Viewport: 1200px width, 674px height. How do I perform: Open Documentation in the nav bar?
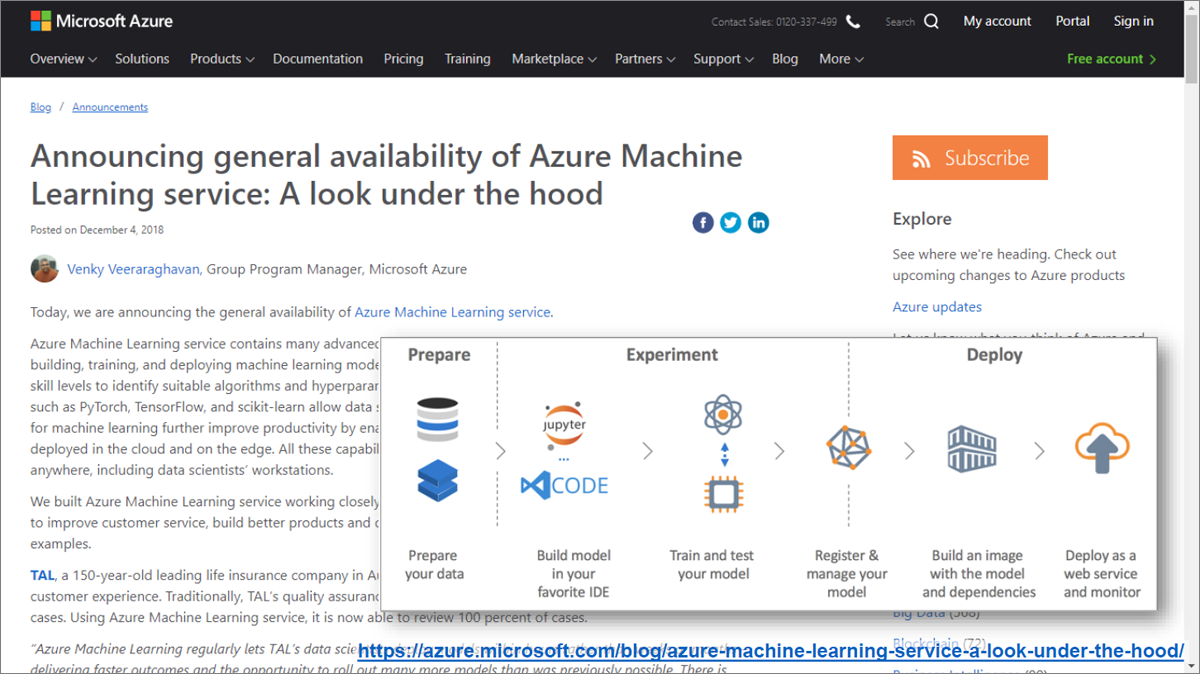pos(317,59)
